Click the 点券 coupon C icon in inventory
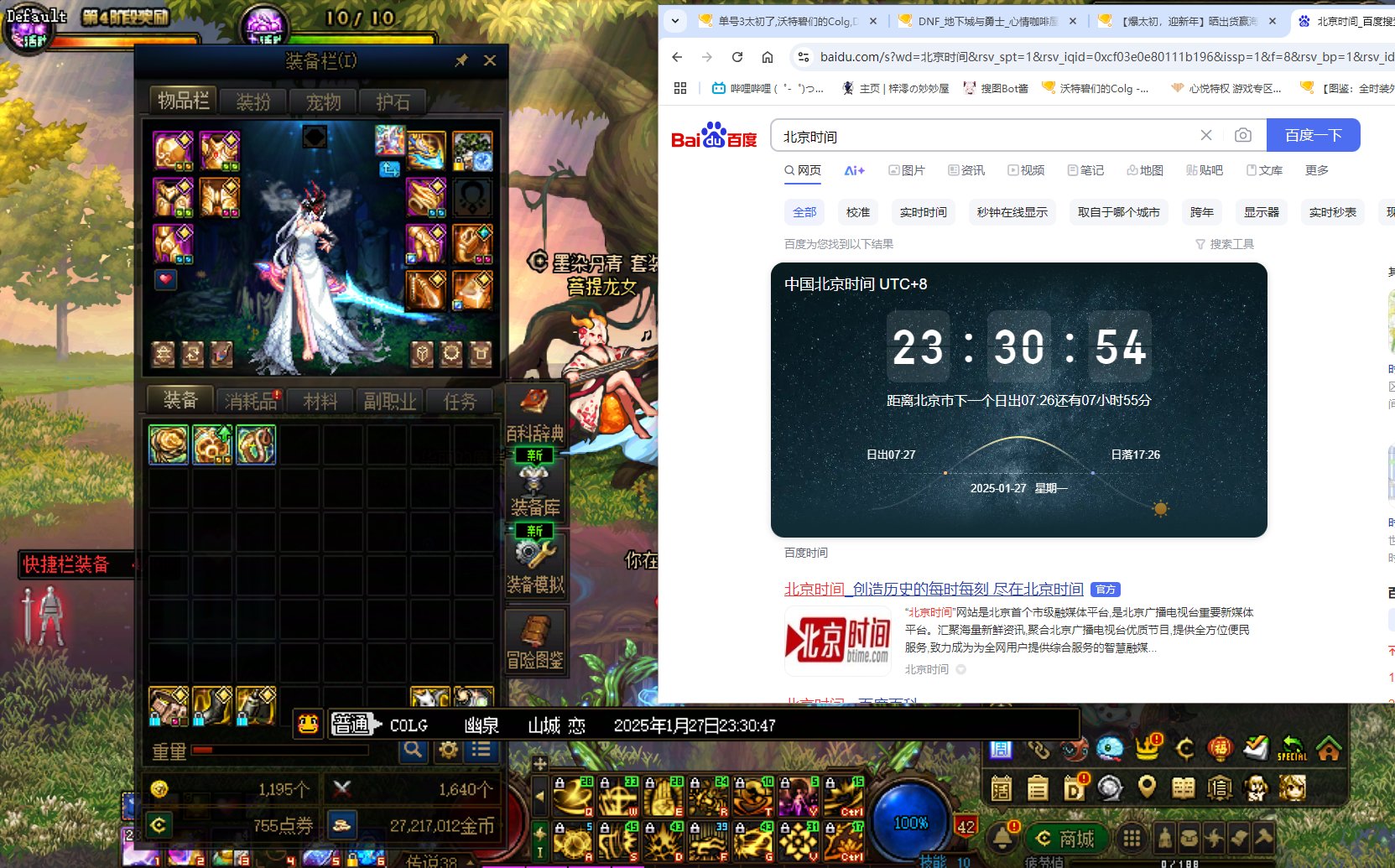This screenshot has height=868, width=1395. pyautogui.click(x=159, y=825)
